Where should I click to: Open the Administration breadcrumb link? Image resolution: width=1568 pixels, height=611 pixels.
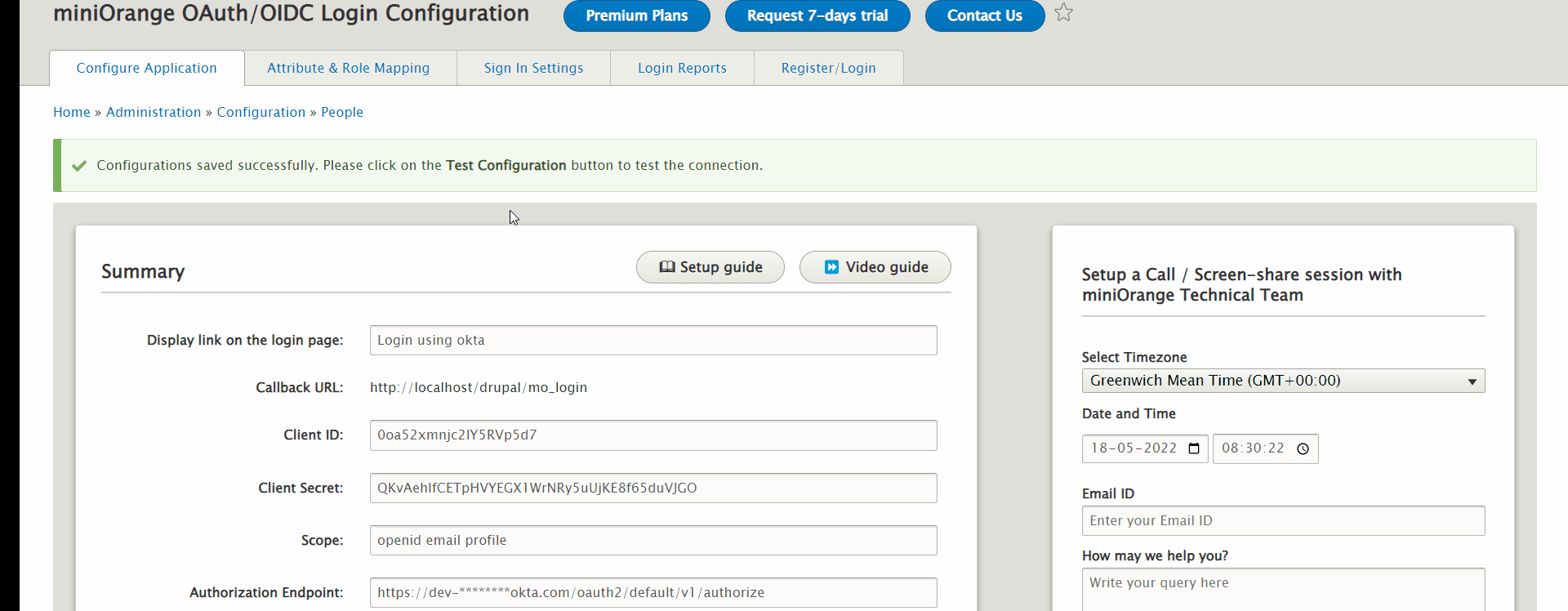pos(154,112)
